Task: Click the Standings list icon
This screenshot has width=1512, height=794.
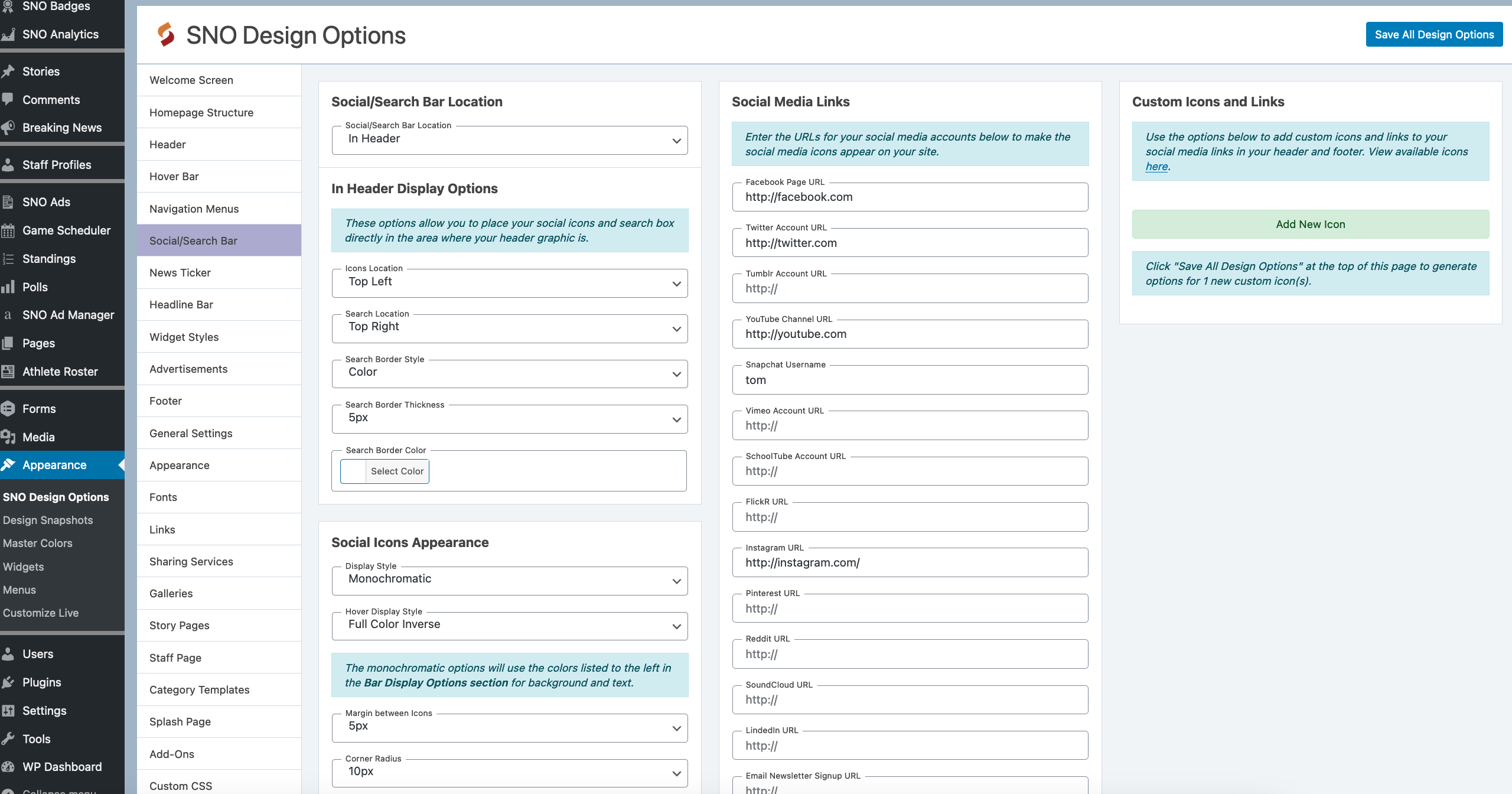Action: click(8, 259)
